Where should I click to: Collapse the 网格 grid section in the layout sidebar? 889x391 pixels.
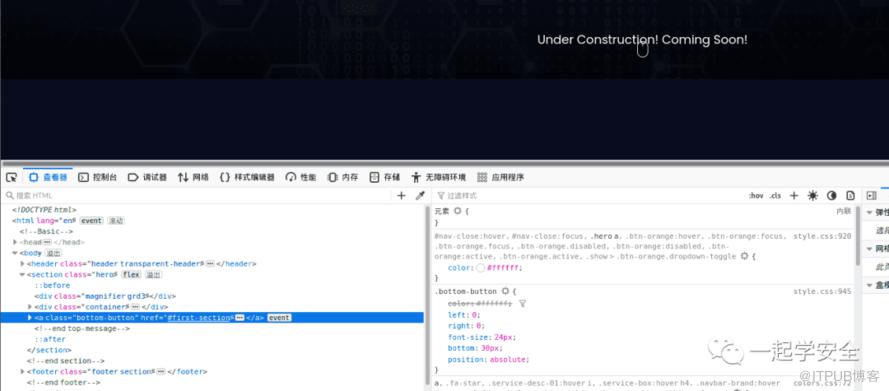[x=870, y=249]
